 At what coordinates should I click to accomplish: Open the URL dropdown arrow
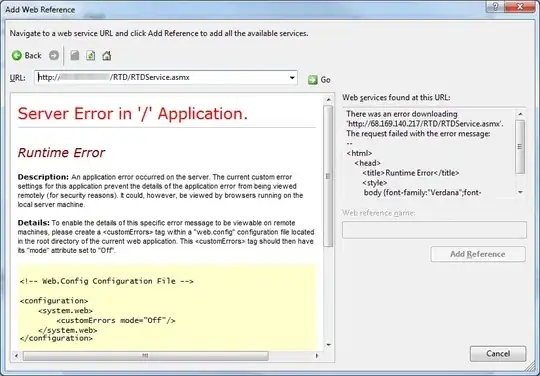tap(292, 77)
